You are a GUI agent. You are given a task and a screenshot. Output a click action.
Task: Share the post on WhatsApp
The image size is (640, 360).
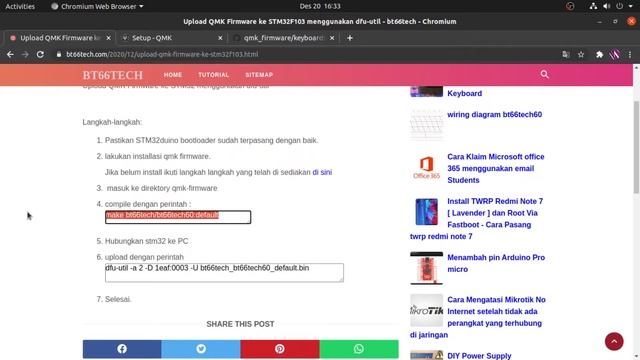click(x=359, y=349)
